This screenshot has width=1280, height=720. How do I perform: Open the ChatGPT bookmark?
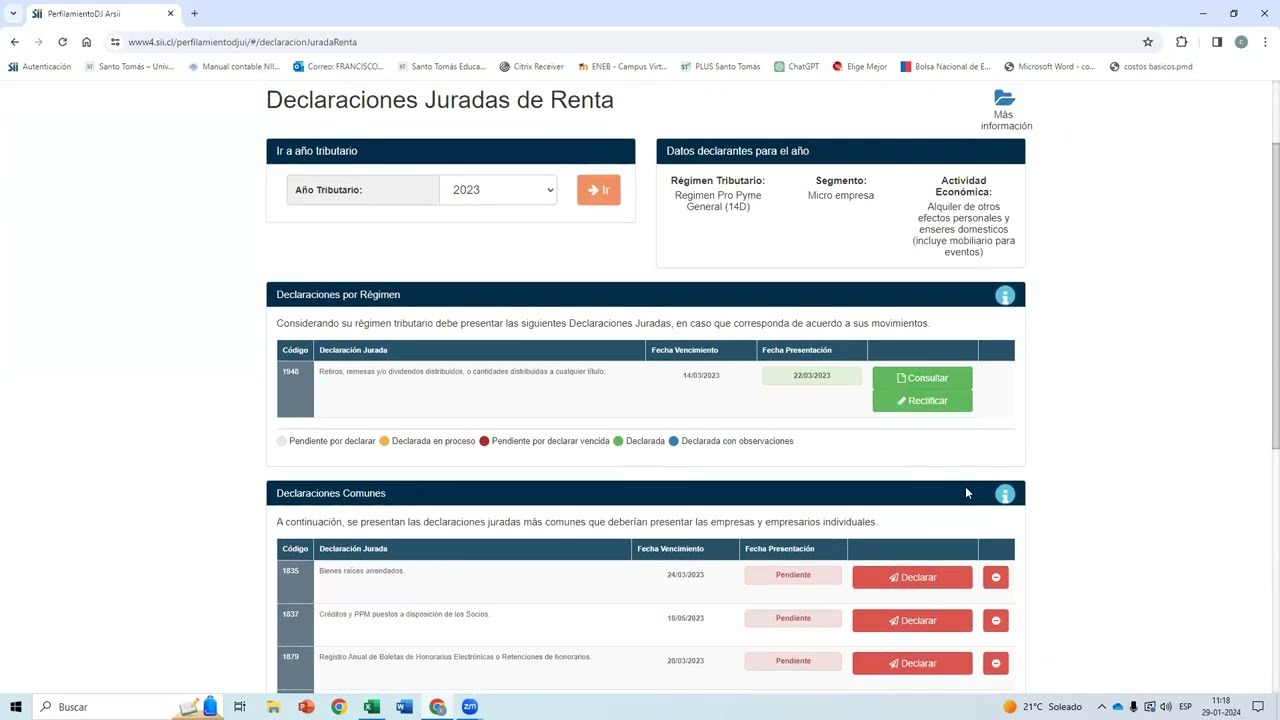(x=796, y=67)
